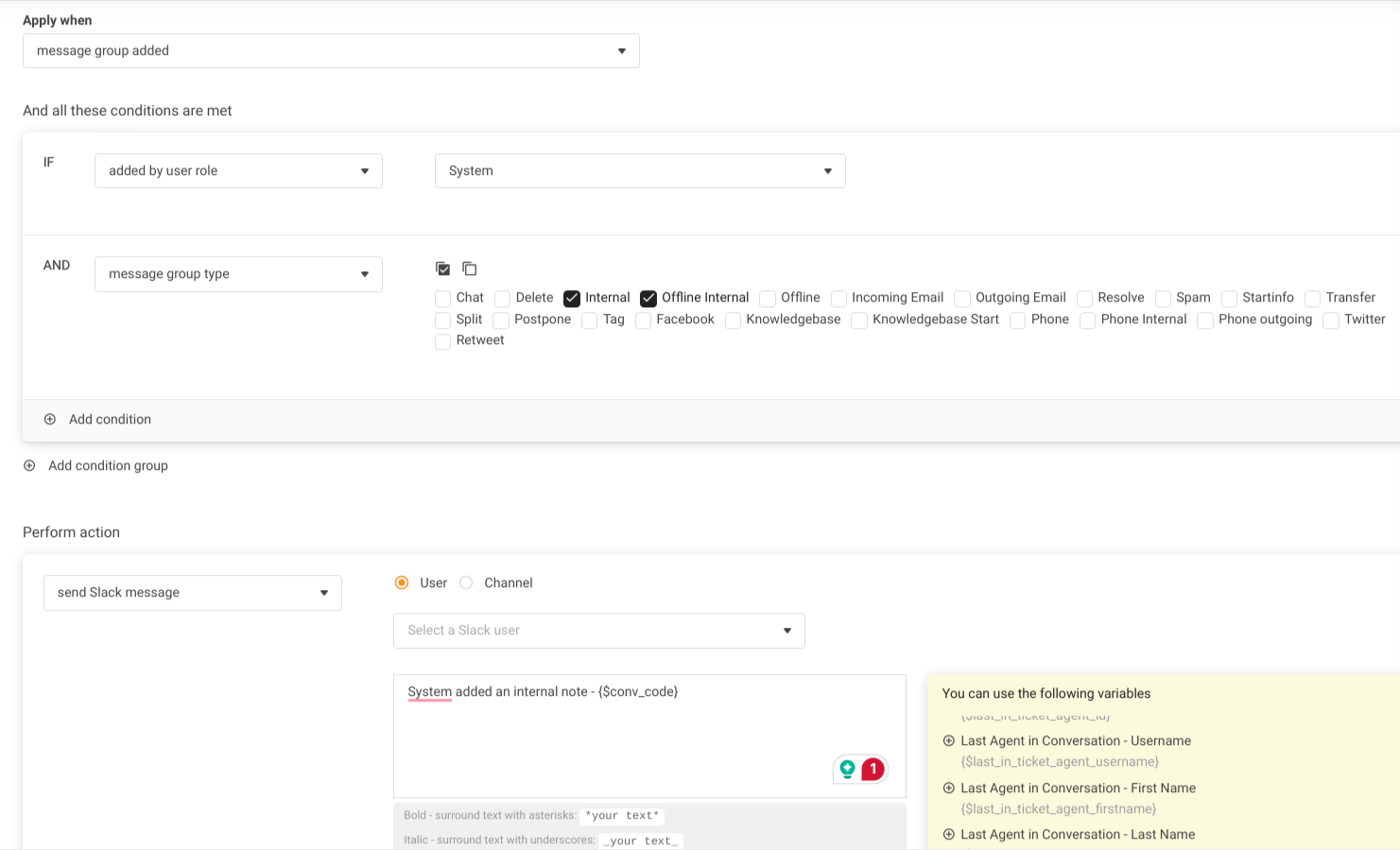Insert the Last Agent Last Name variable

pyautogui.click(x=948, y=834)
